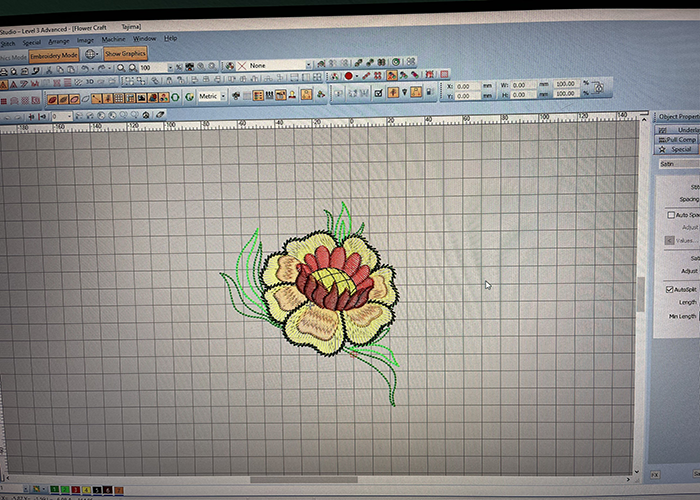Screen dimensions: 700x500
Task: Click the green circular arrow refresh icon
Action: (x=176, y=97)
